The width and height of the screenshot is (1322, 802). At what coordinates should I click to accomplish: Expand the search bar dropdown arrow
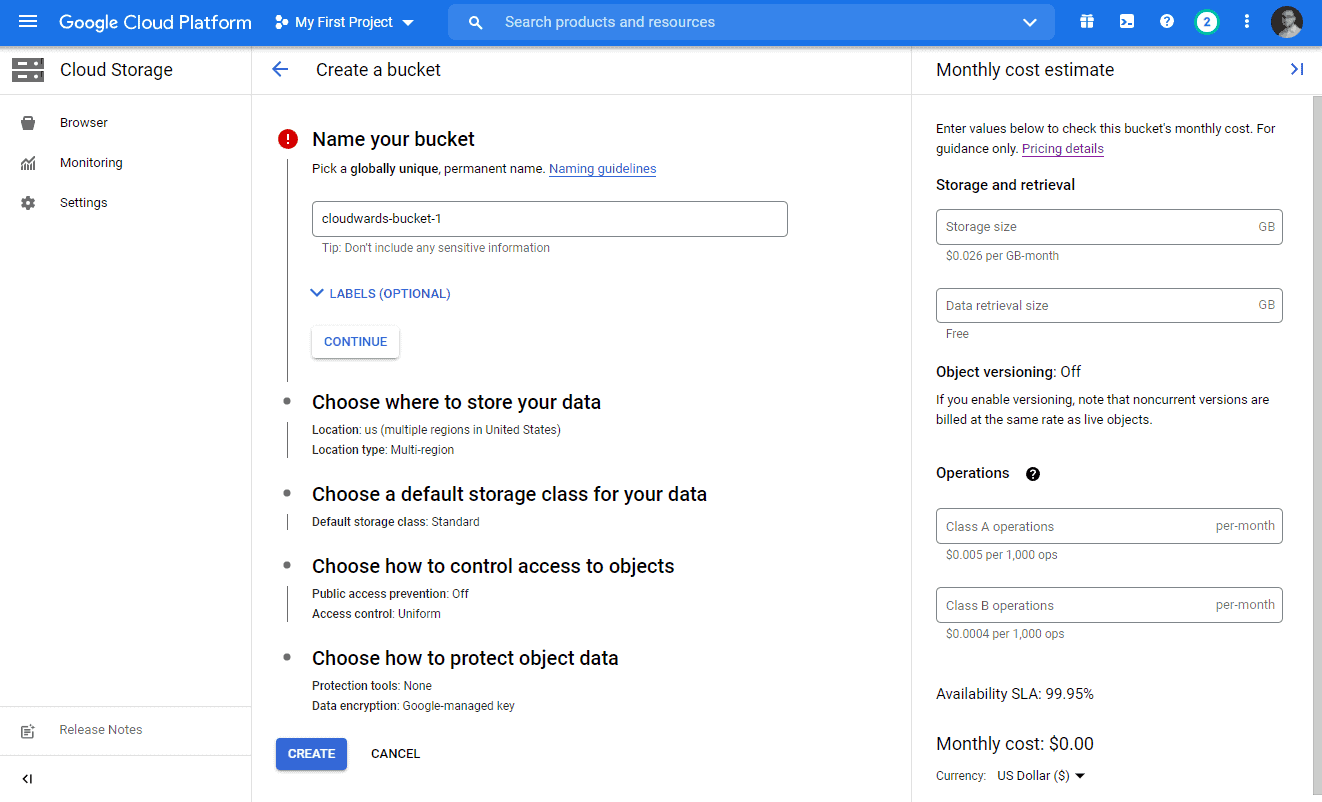click(1030, 22)
